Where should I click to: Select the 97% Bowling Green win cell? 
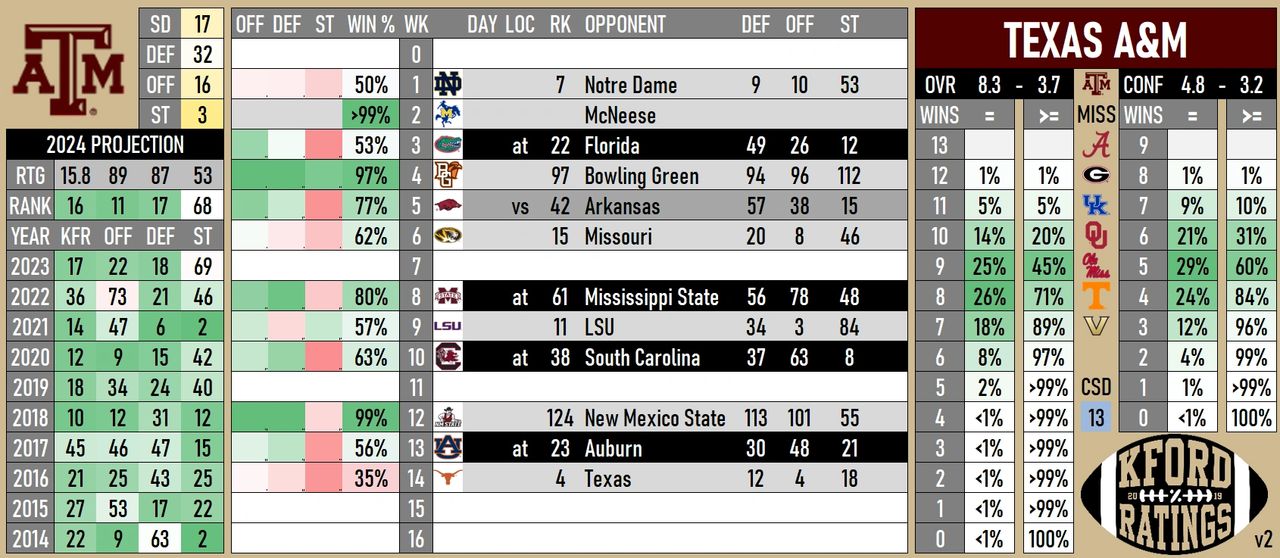pos(370,176)
